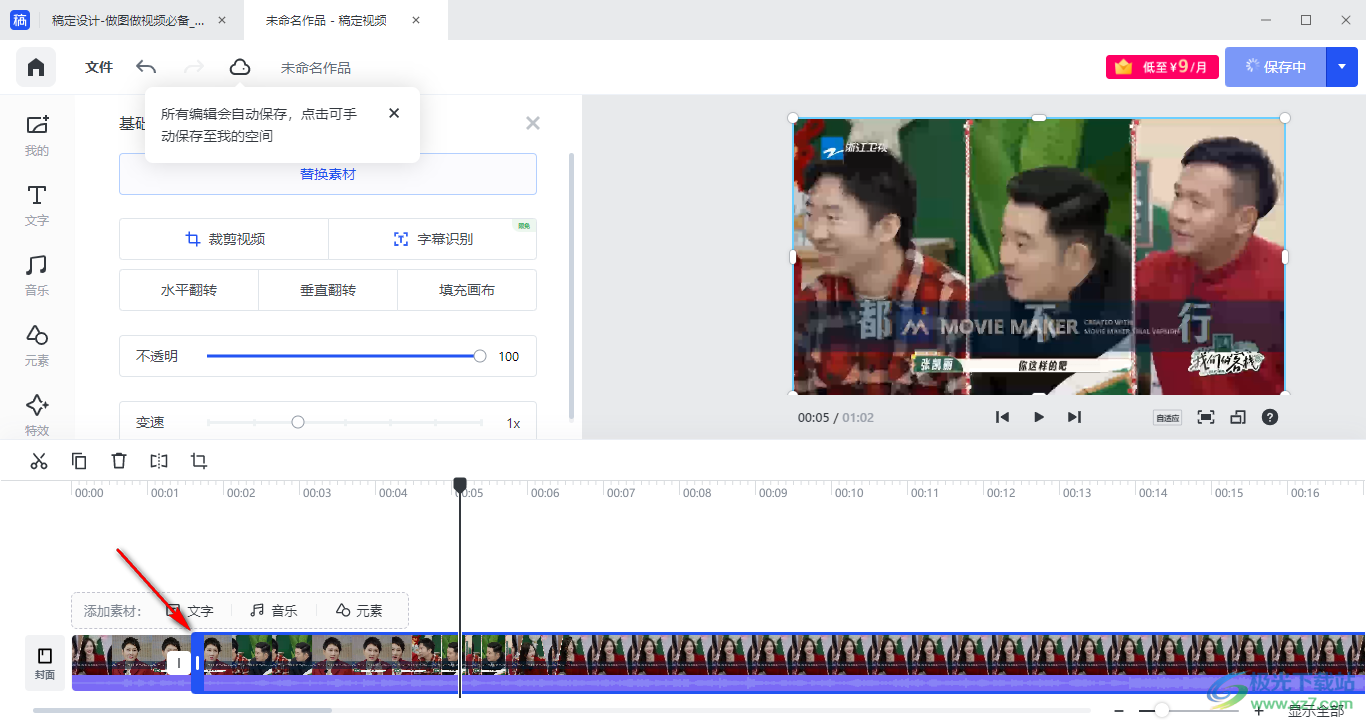The image size is (1366, 720).
Task: Go to the home page icon
Action: click(x=36, y=67)
